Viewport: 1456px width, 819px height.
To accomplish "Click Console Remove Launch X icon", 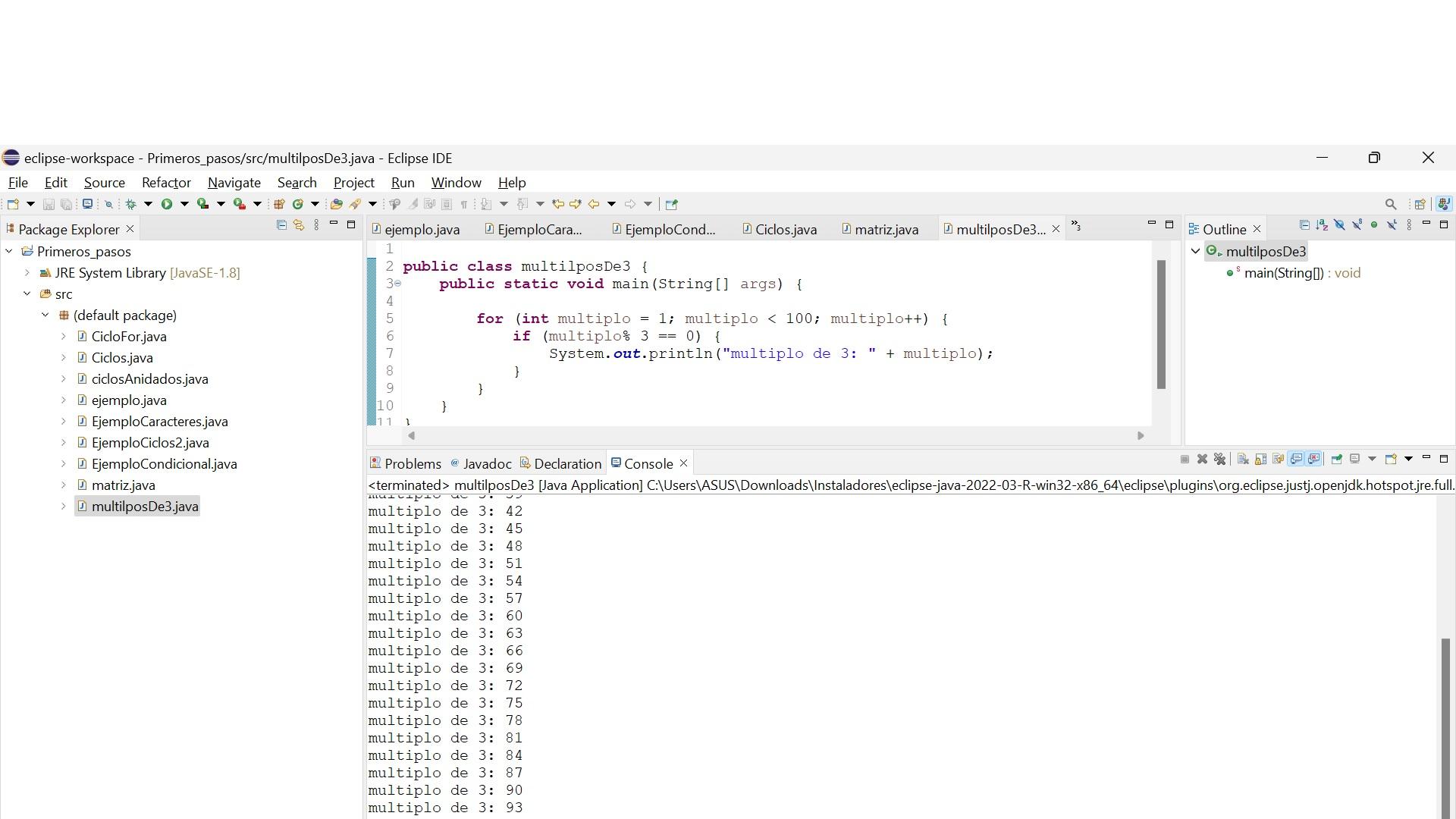I will coord(1202,459).
